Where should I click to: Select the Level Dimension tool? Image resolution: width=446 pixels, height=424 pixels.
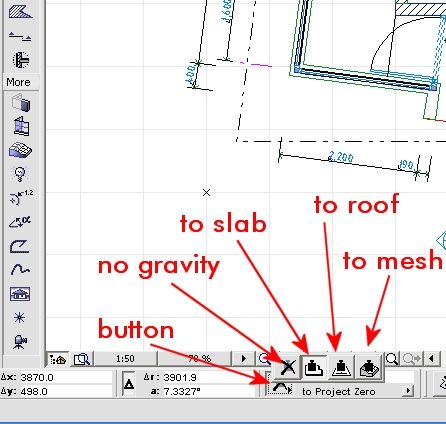pyautogui.click(x=20, y=36)
